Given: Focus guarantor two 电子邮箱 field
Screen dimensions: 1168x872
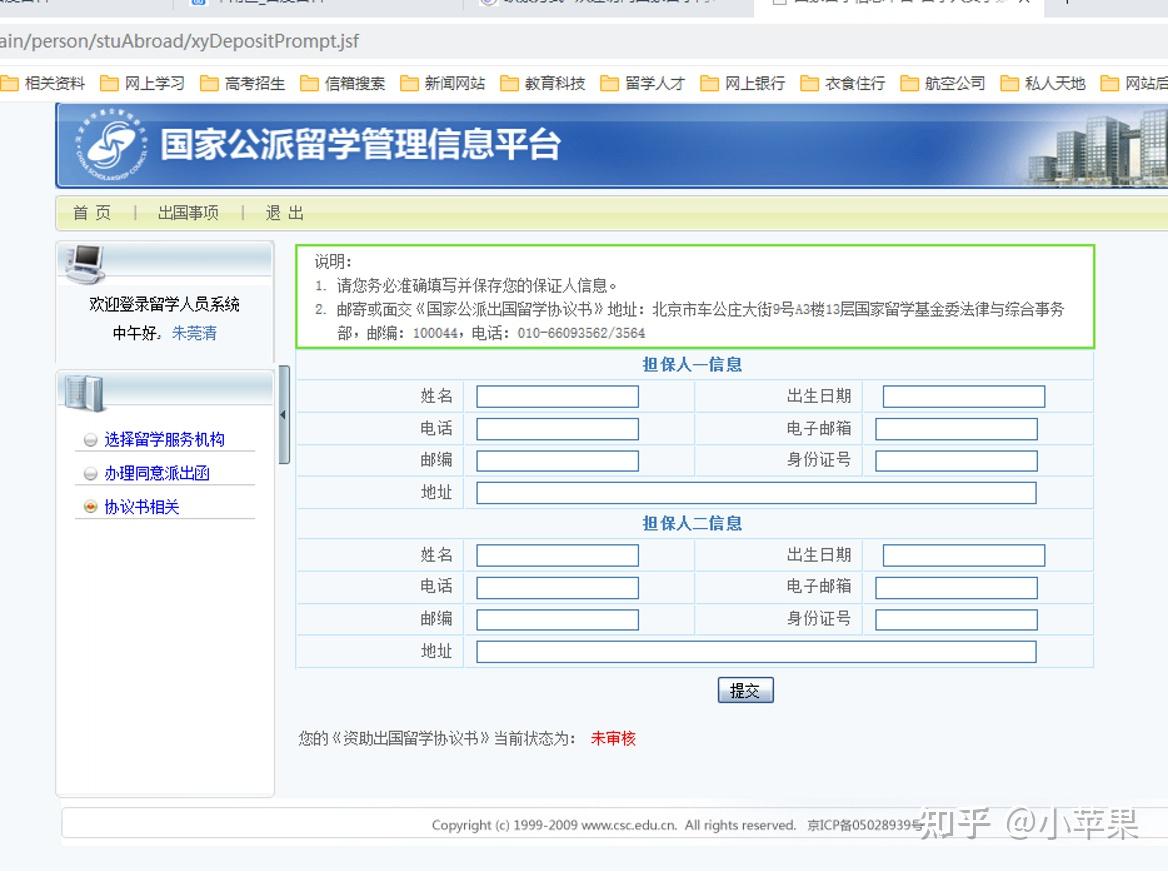Looking at the screenshot, I should click(x=956, y=588).
